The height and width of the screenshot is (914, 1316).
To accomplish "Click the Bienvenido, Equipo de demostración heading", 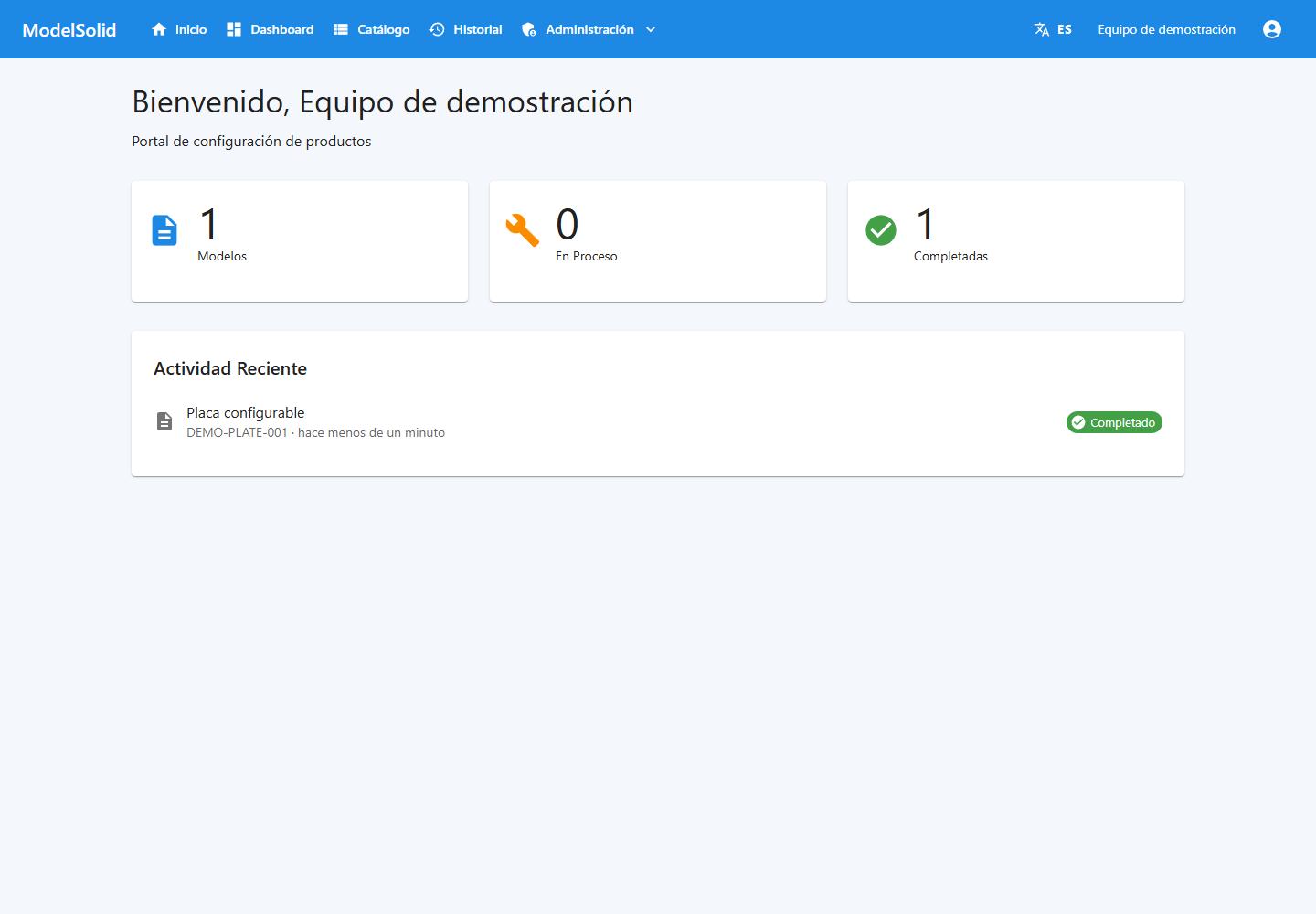I will [382, 102].
